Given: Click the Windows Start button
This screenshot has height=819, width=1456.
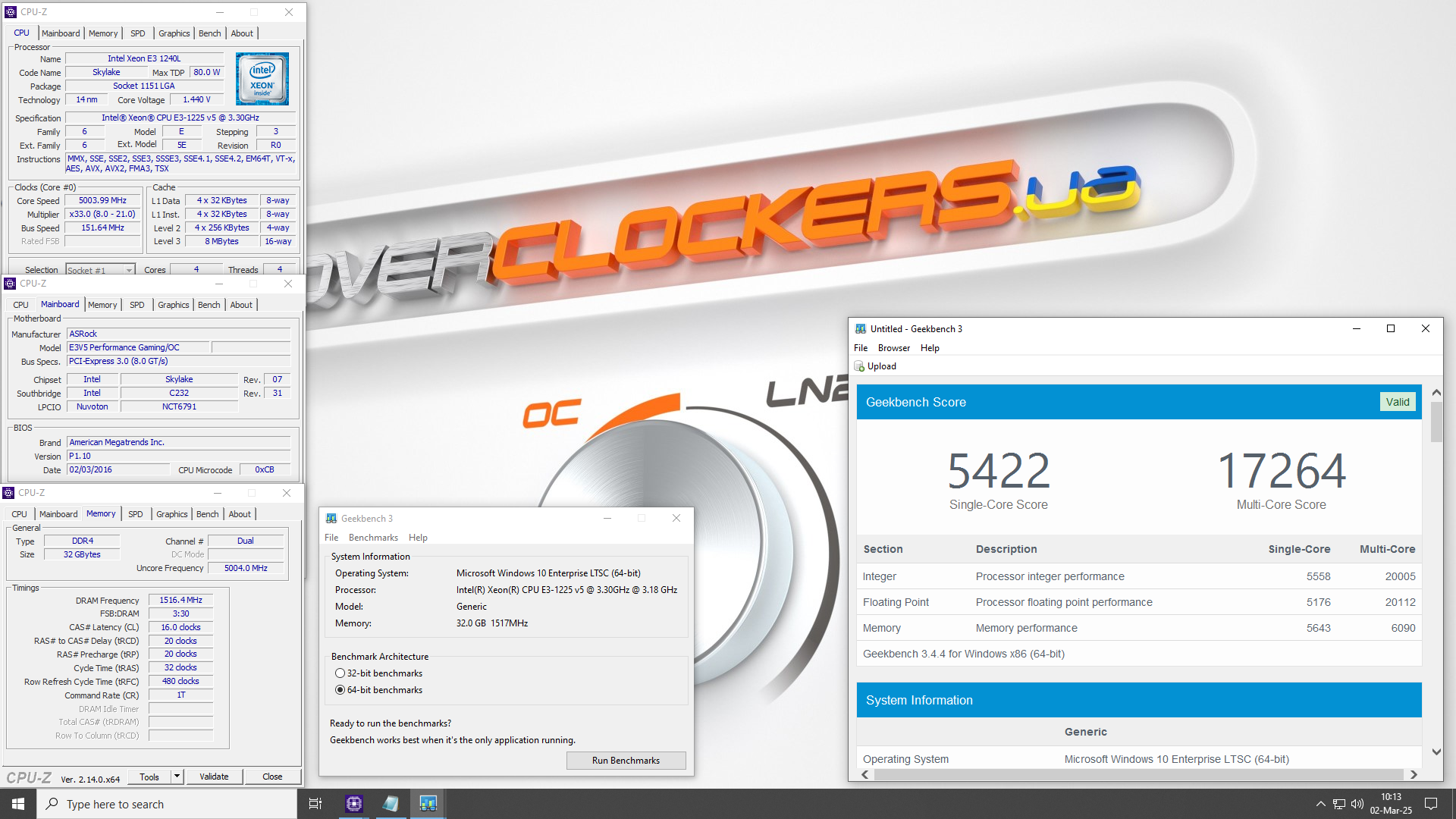Looking at the screenshot, I should (18, 804).
